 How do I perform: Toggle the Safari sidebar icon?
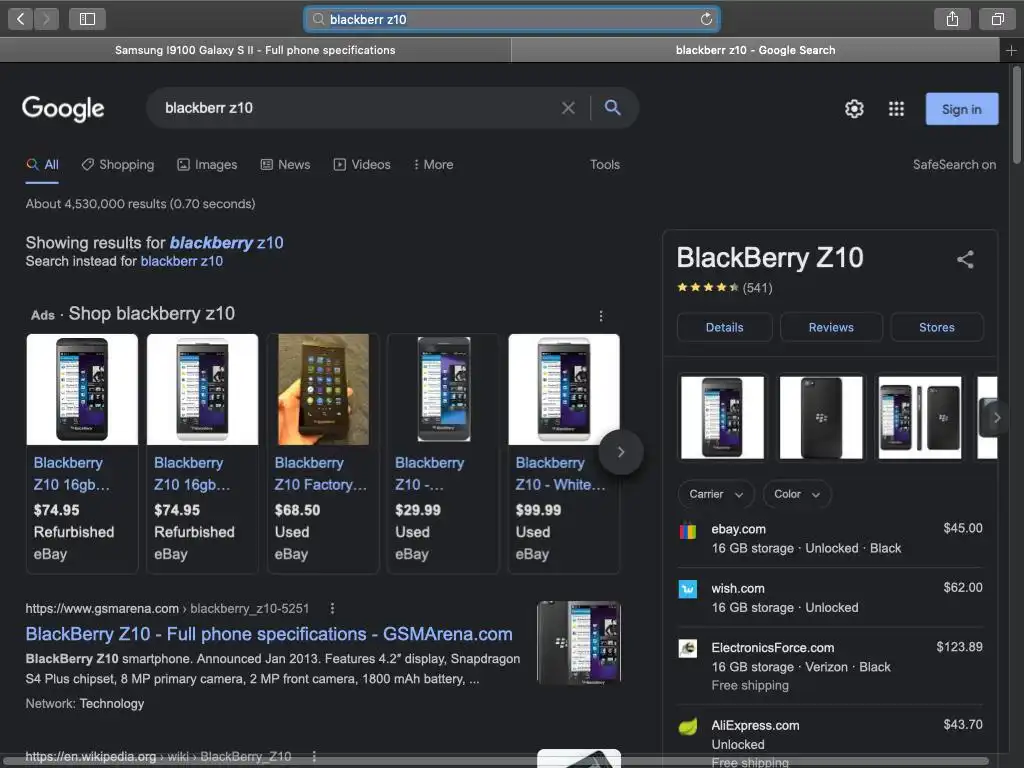coord(88,19)
